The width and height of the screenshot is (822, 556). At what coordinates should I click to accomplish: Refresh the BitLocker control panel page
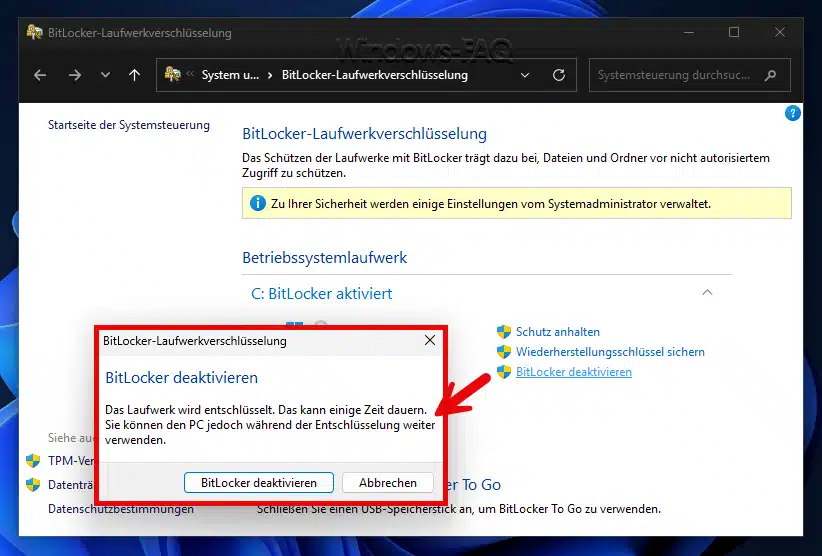(559, 75)
